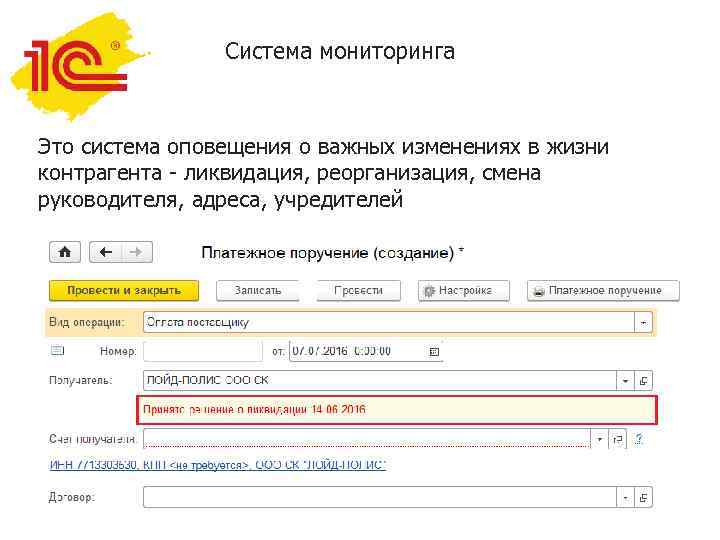Navigate forward with the right arrow
720x540 pixels.
point(136,252)
